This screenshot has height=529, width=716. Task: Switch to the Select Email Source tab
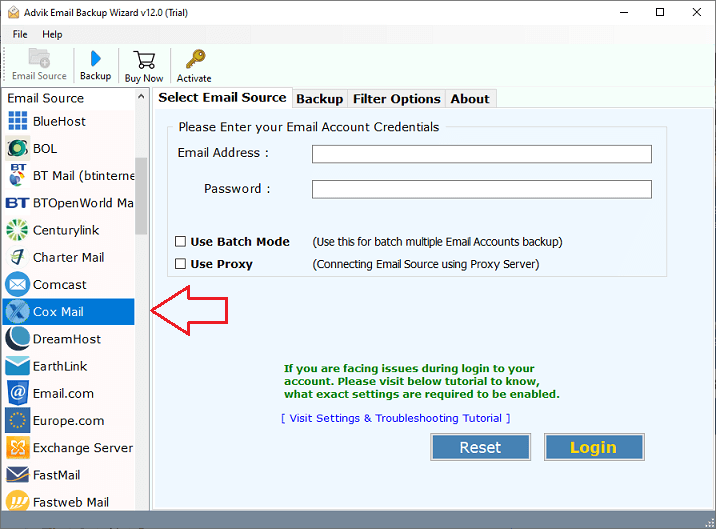coord(222,97)
